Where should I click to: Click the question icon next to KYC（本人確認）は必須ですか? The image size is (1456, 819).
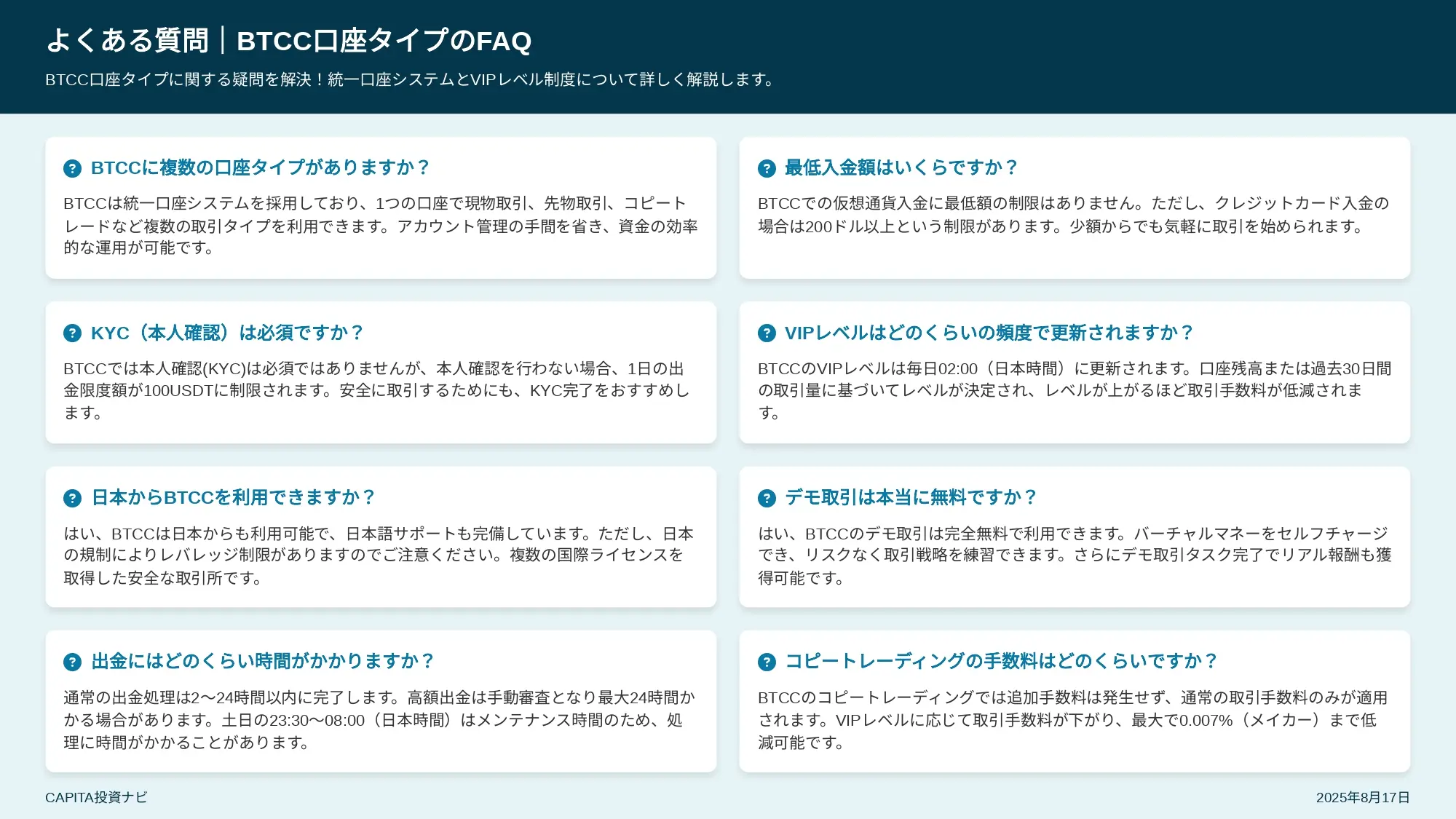[x=72, y=333]
